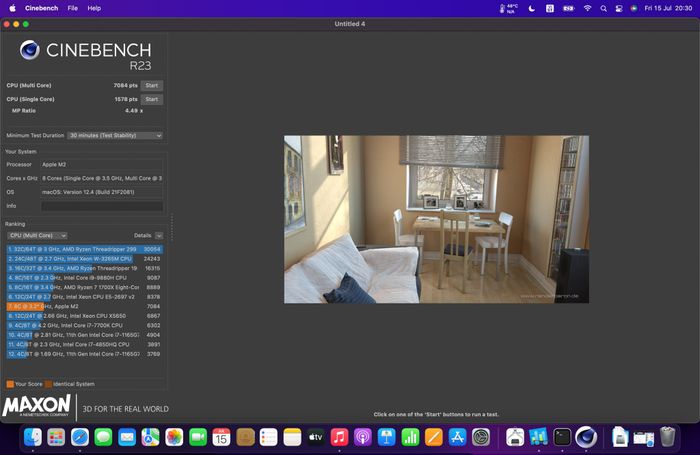
Task: Click the date and time in menu bar
Action: (x=668, y=8)
